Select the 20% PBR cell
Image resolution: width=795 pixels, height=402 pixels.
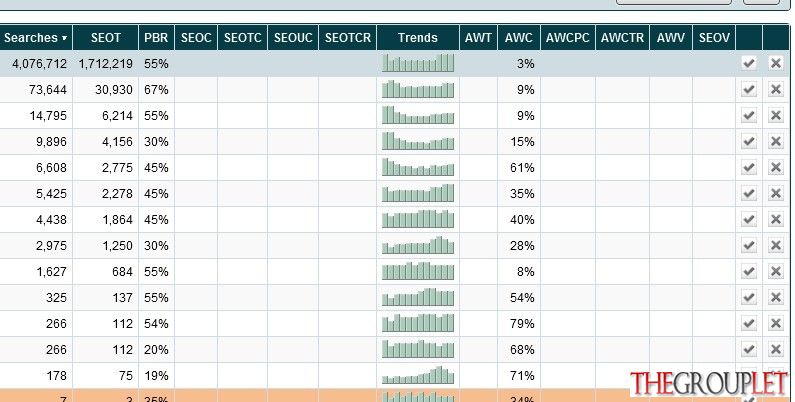(156, 350)
